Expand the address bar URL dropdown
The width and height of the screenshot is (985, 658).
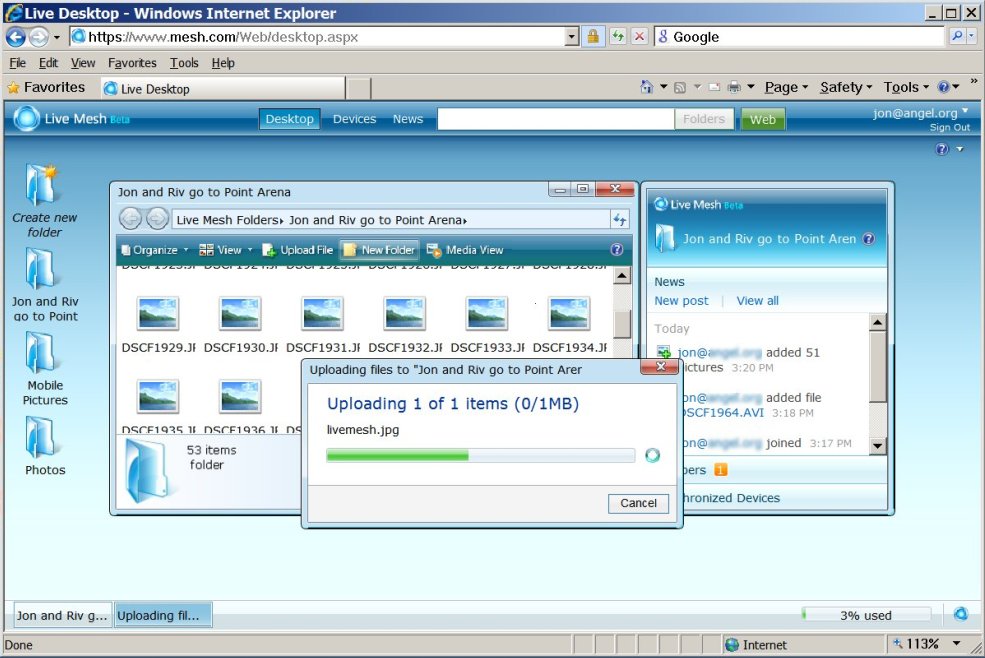coord(571,37)
